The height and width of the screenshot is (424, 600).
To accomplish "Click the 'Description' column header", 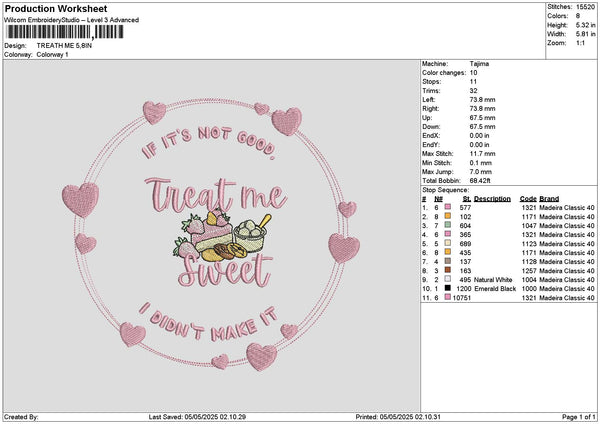I will pyautogui.click(x=492, y=199).
